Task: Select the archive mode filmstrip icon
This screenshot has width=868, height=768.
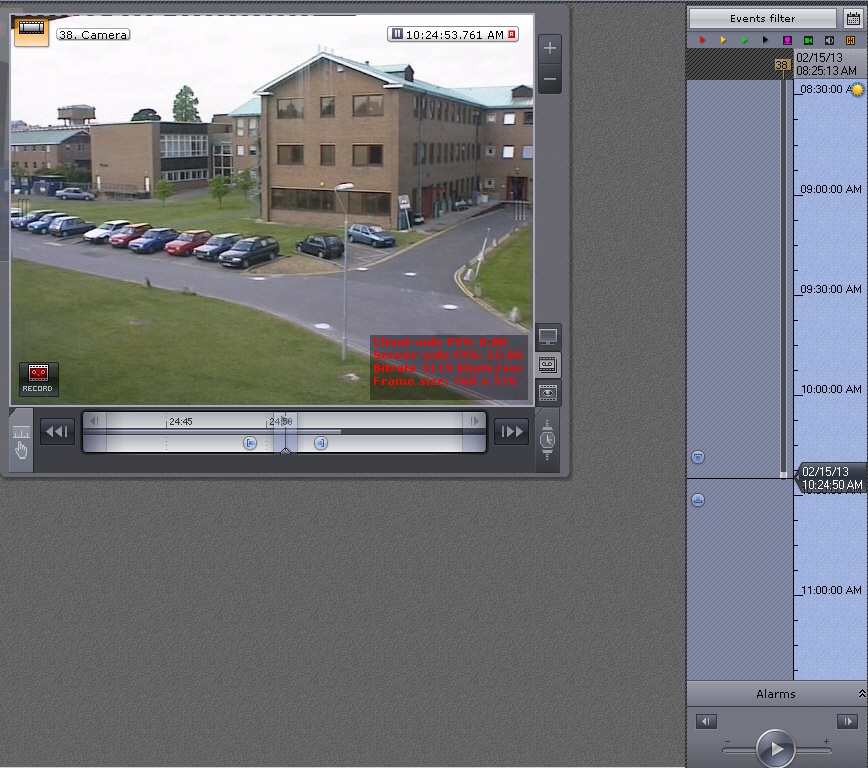Action: 549,365
